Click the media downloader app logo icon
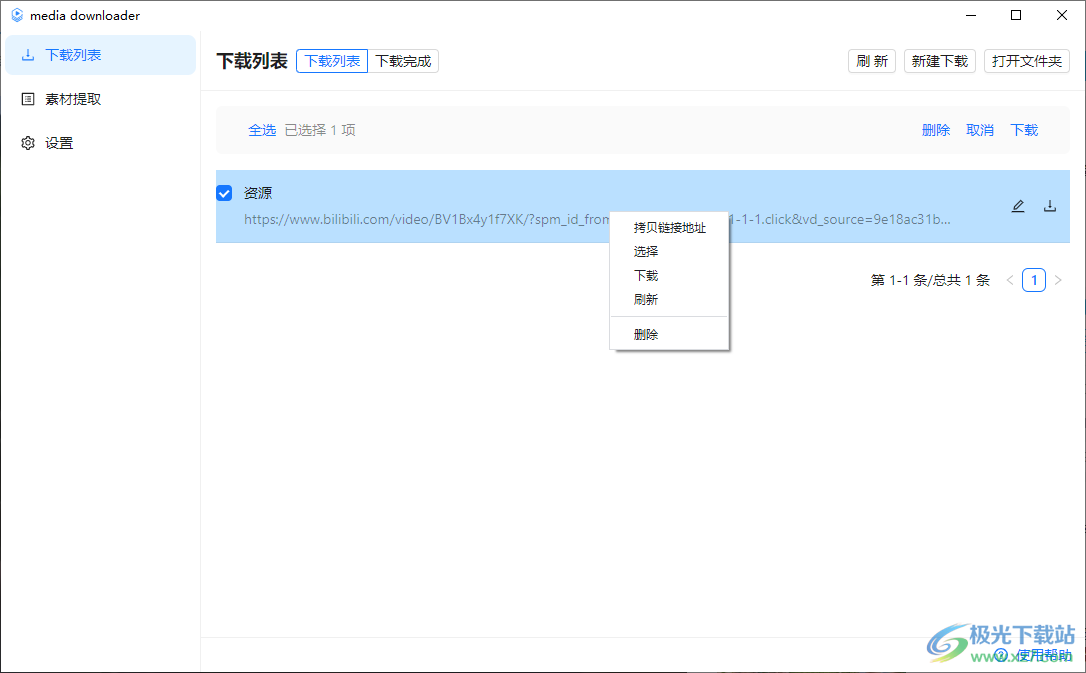This screenshot has height=673, width=1086. tap(17, 15)
